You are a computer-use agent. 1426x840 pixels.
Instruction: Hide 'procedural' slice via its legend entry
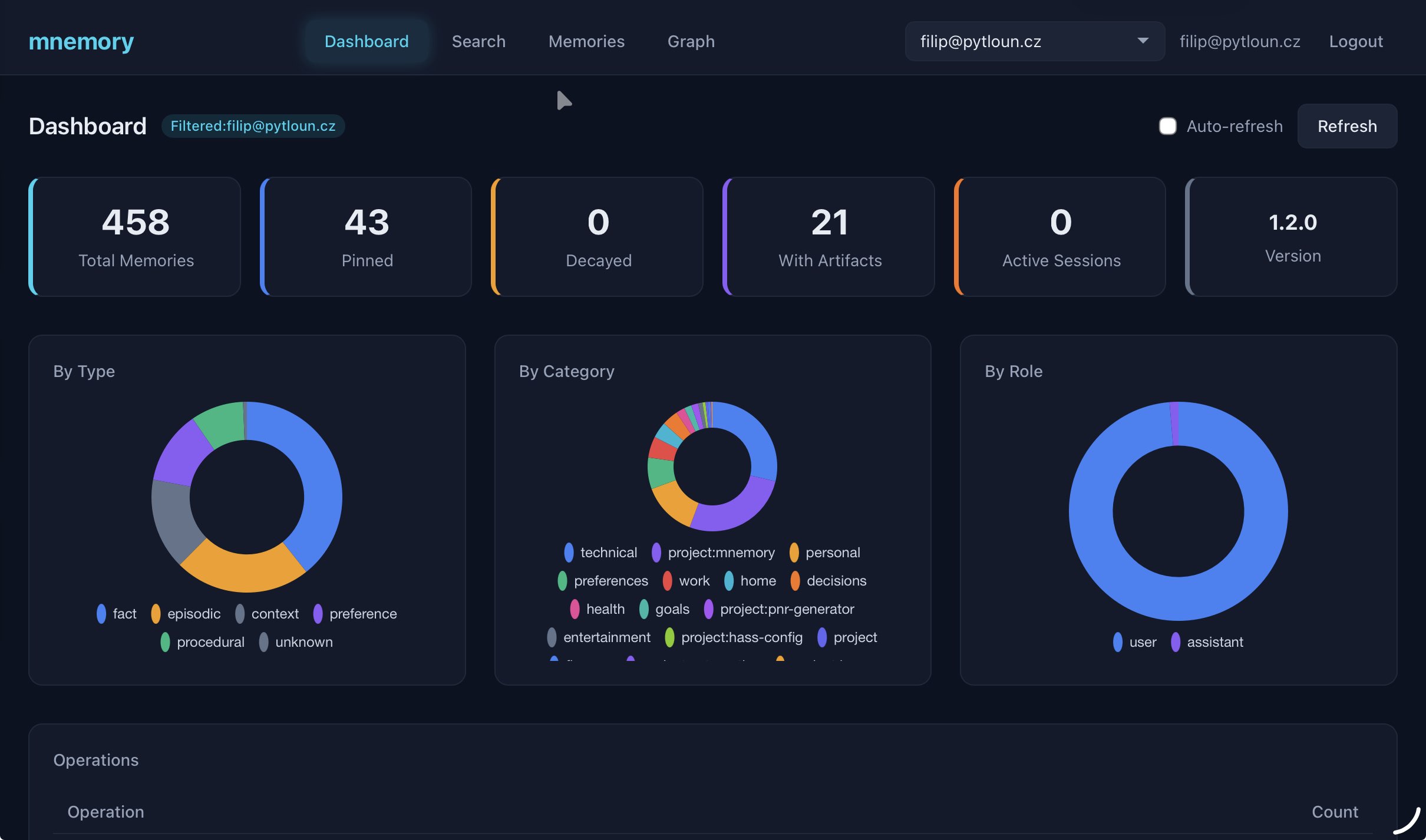point(166,641)
